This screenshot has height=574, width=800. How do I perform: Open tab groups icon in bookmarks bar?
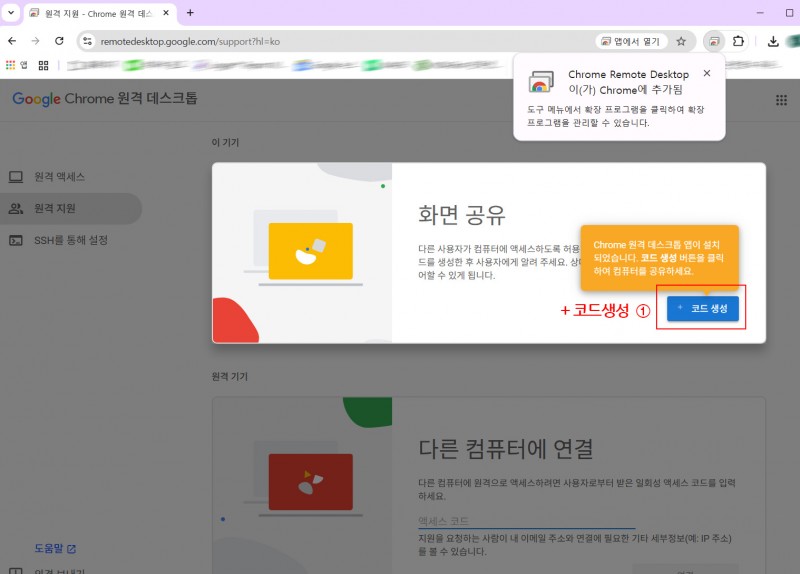pyautogui.click(x=43, y=65)
